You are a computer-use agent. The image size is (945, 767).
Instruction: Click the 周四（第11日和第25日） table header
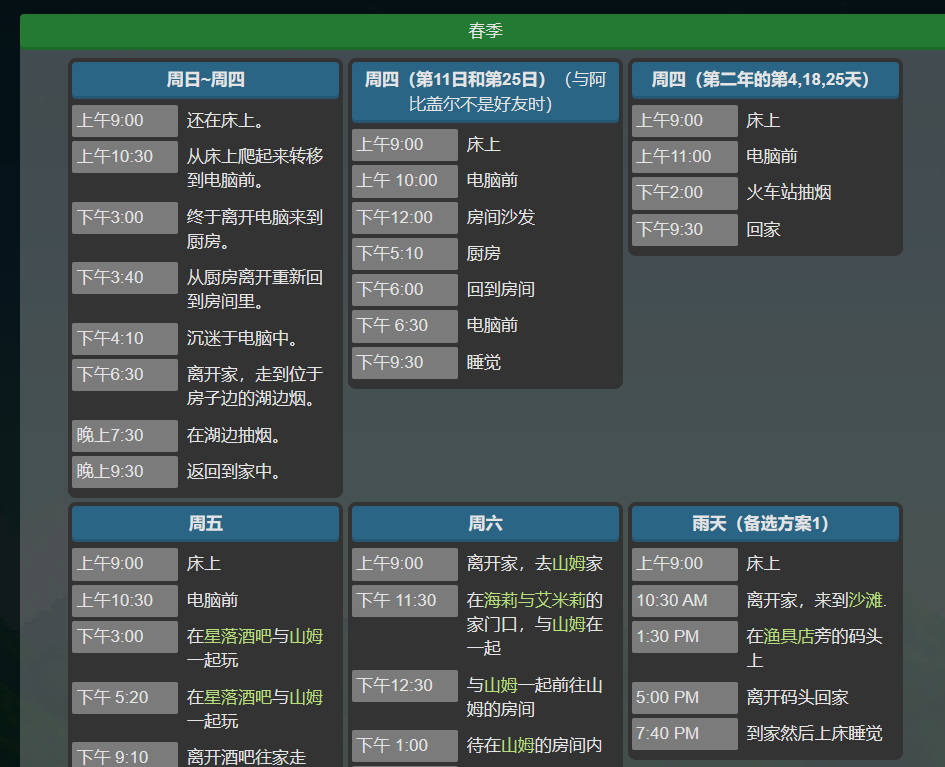[x=485, y=92]
